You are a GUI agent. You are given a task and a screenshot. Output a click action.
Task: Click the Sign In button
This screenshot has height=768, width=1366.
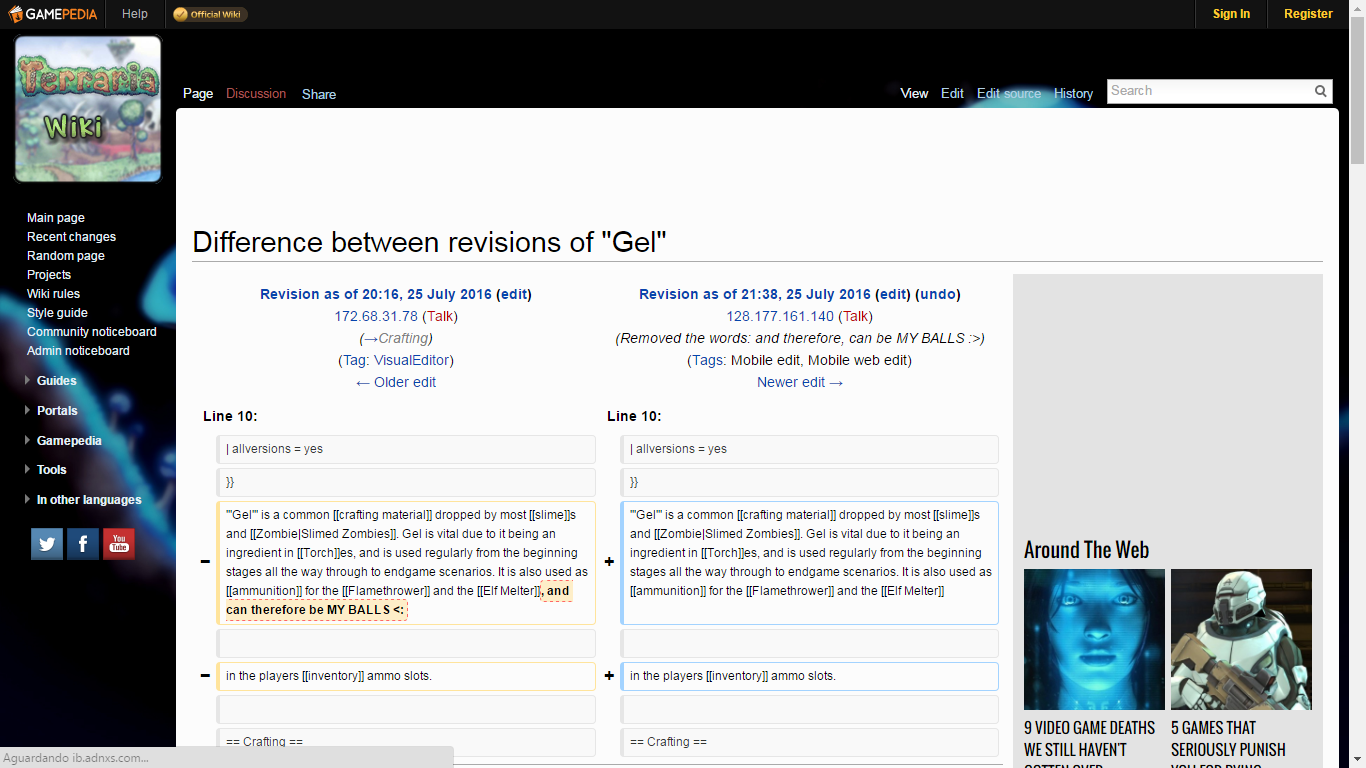click(1231, 14)
